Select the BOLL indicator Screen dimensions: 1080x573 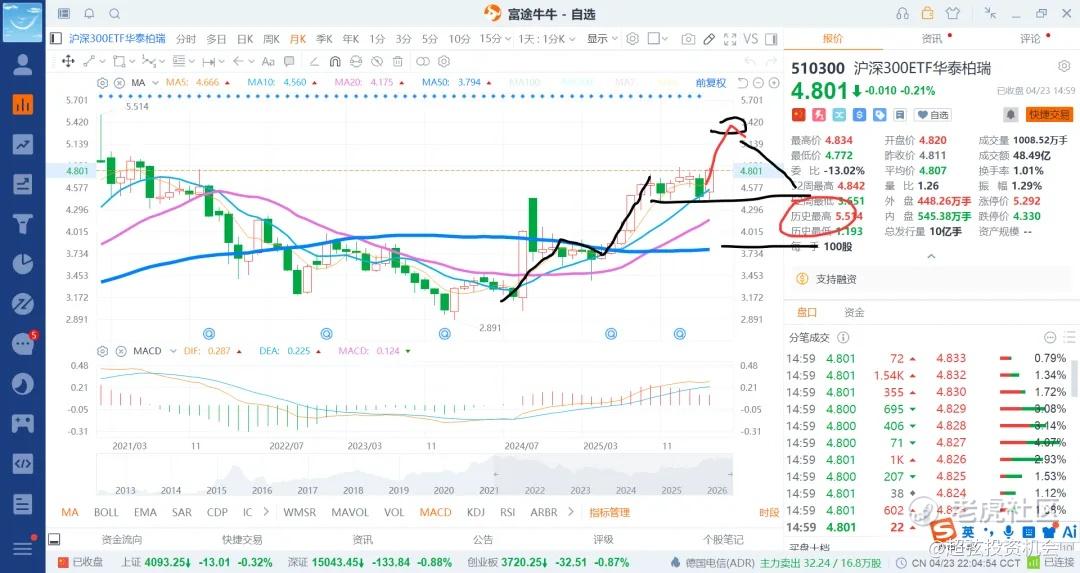click(x=106, y=512)
